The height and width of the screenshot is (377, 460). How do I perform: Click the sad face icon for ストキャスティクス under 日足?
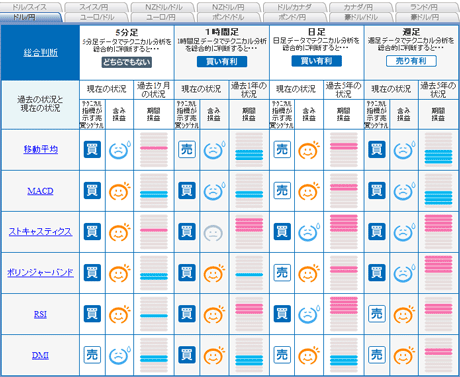pyautogui.click(x=309, y=232)
